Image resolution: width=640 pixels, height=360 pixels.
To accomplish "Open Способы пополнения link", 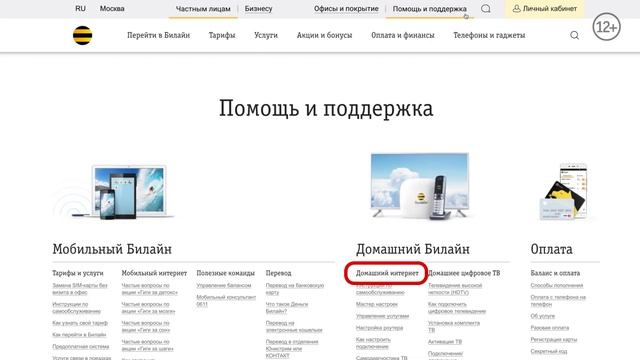I will point(557,286).
